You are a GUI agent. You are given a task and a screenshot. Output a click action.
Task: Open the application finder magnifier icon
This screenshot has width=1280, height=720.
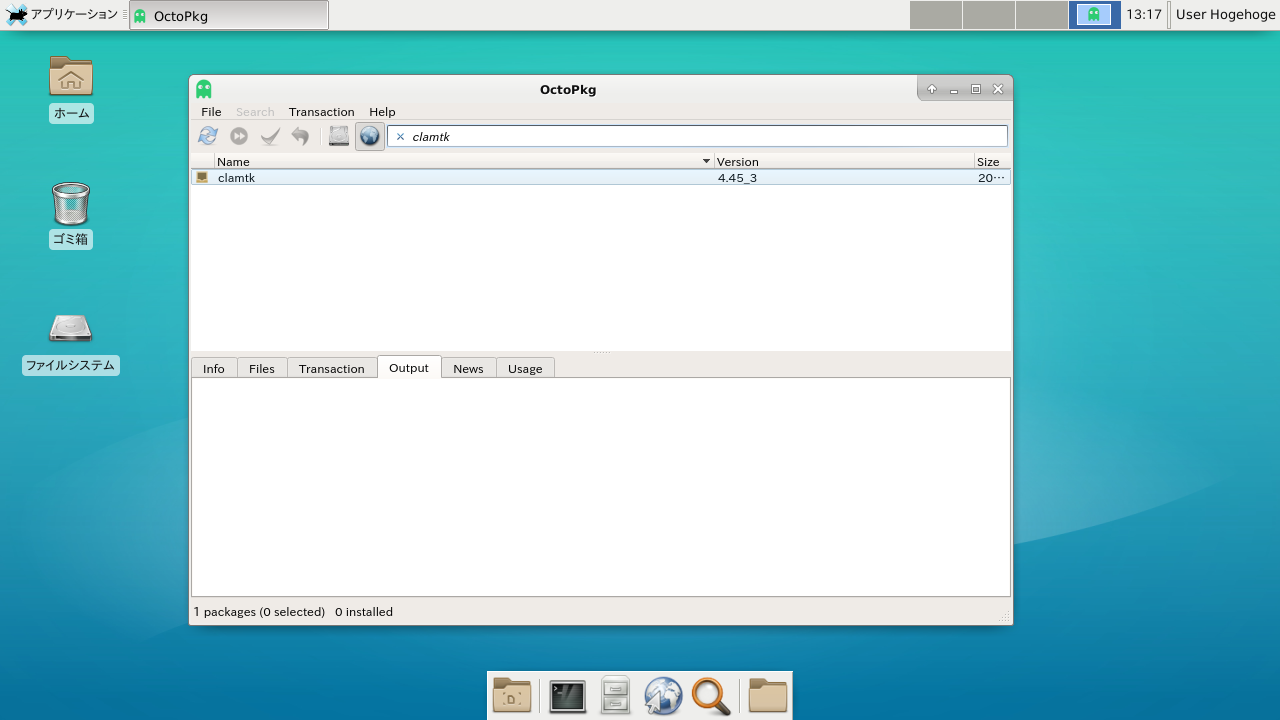pos(711,695)
